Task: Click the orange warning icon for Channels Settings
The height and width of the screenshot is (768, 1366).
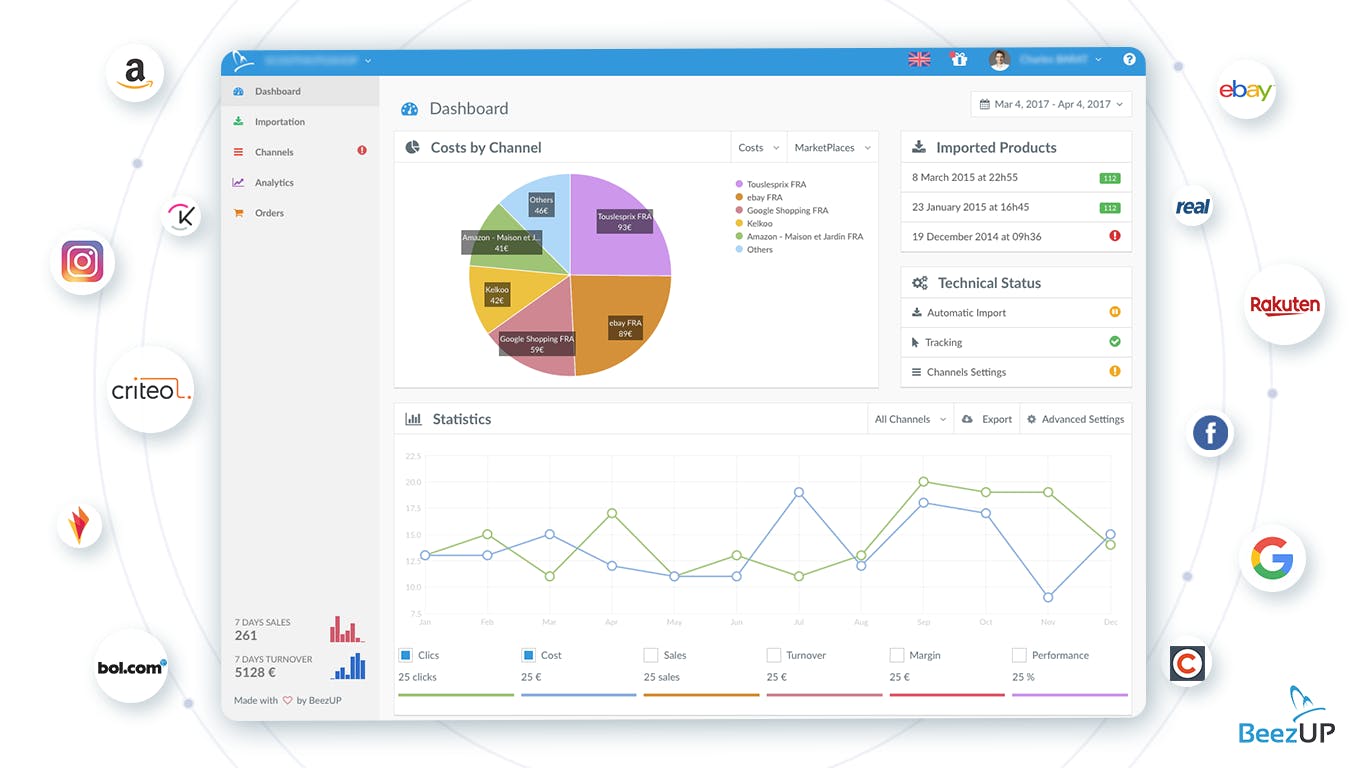Action: (x=1115, y=371)
